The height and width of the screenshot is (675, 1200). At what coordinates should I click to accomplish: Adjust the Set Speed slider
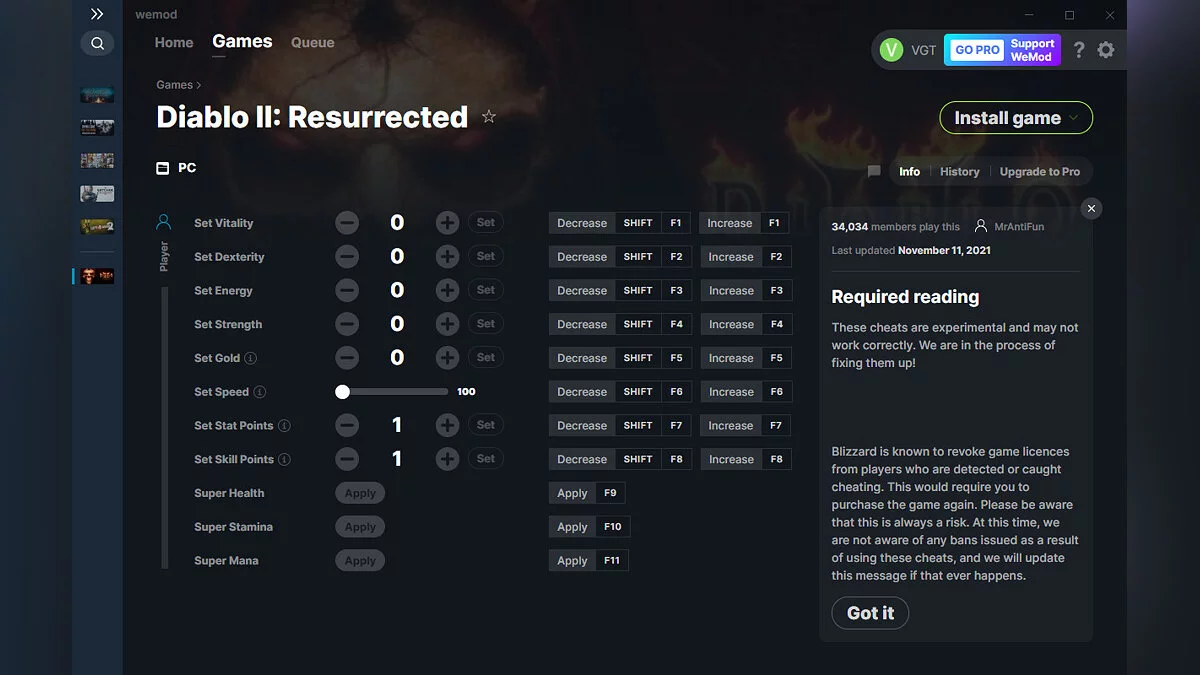pyautogui.click(x=343, y=391)
